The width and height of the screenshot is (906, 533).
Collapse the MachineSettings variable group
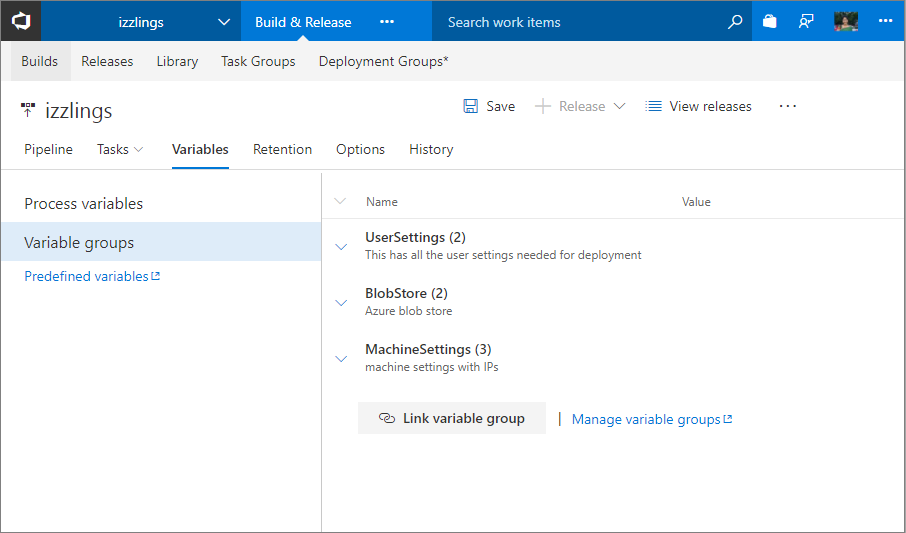(x=341, y=358)
